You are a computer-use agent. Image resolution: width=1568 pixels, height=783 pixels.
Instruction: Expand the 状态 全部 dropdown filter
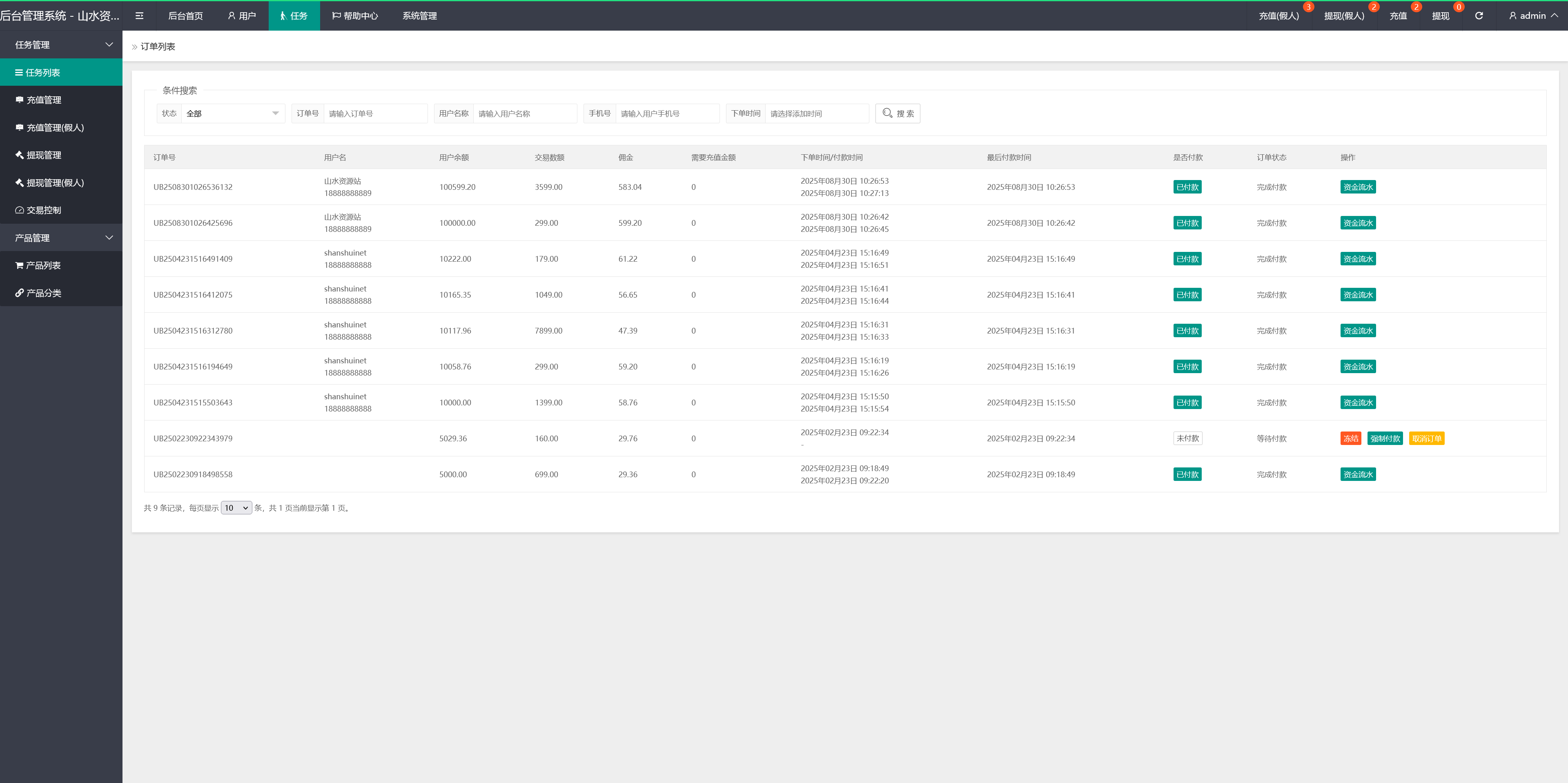(x=232, y=114)
